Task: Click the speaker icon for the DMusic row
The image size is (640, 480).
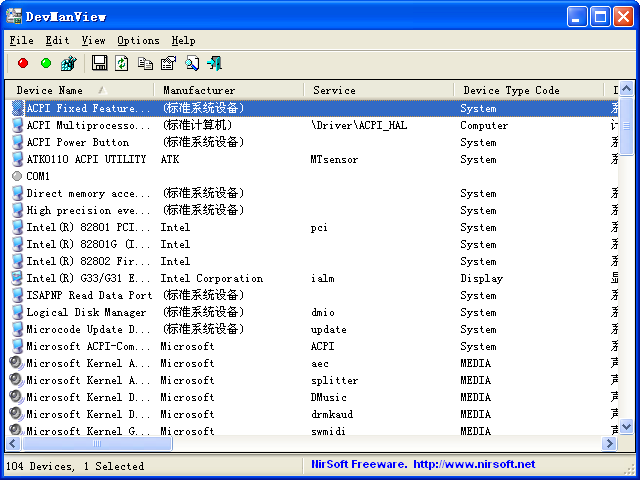Action: [x=16, y=397]
